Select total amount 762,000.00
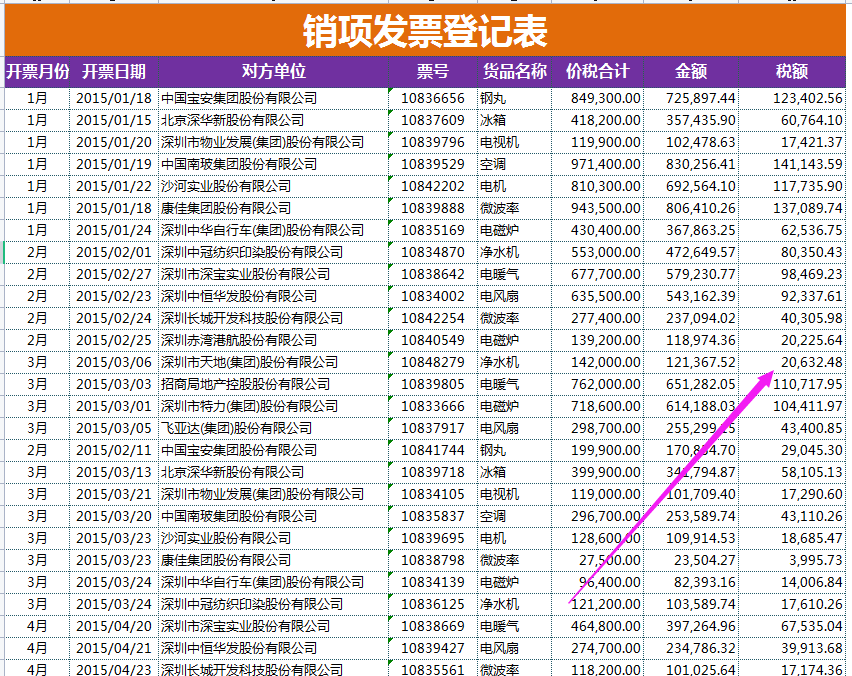Image resolution: width=852 pixels, height=676 pixels. [598, 384]
